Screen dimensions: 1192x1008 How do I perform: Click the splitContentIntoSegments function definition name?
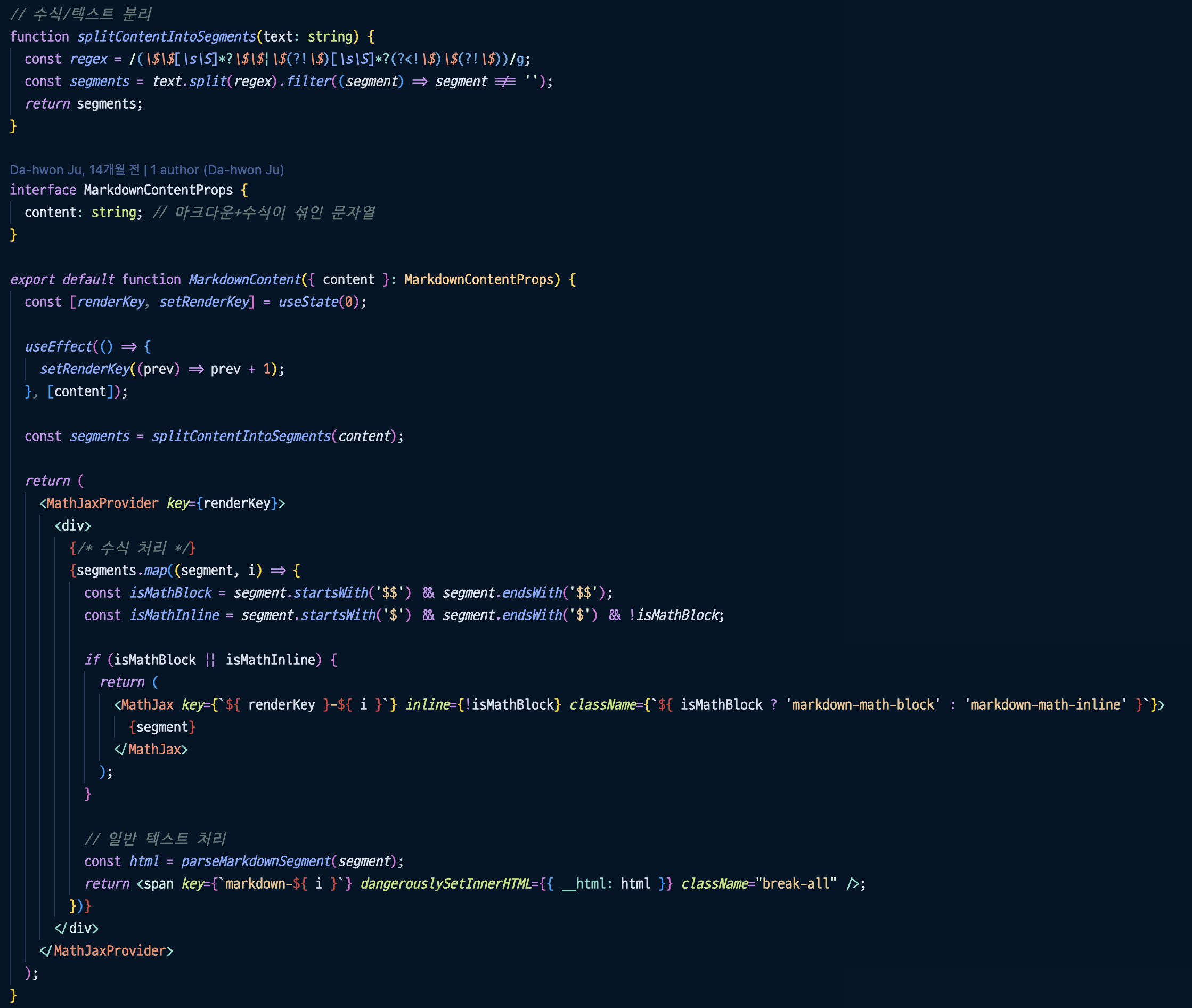point(167,37)
